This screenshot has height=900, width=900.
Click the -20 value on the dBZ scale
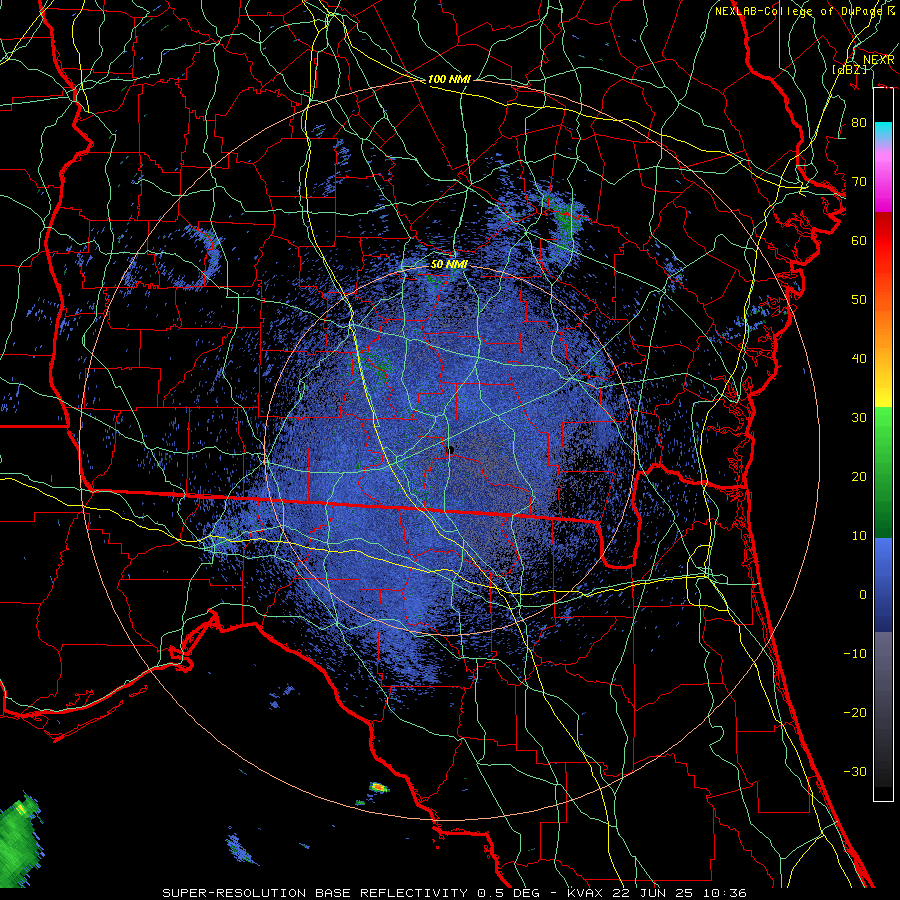click(855, 713)
